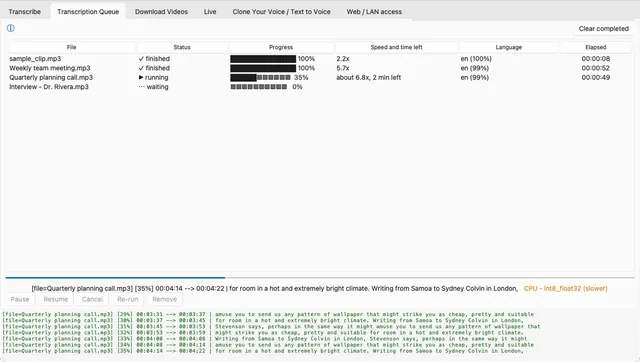This screenshot has width=640, height=362.
Task: Click the 2.2x speed value
Action: [343, 59]
